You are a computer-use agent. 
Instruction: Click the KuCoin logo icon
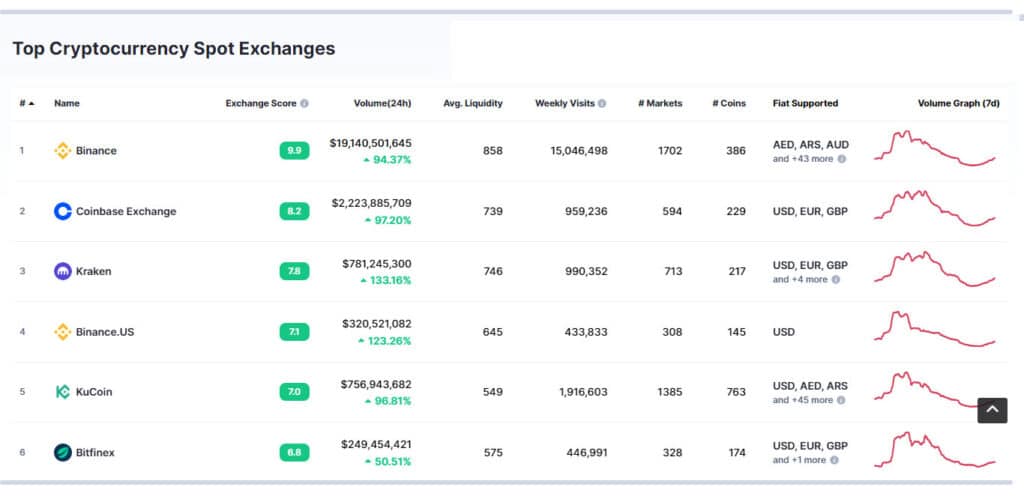point(63,392)
